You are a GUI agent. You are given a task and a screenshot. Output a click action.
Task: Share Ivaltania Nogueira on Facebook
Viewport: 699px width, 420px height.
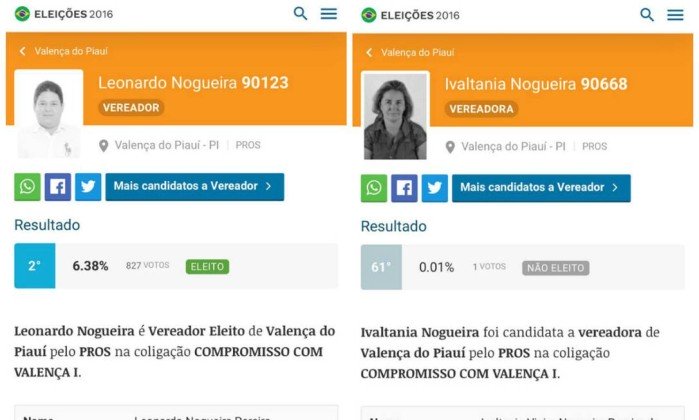404,188
